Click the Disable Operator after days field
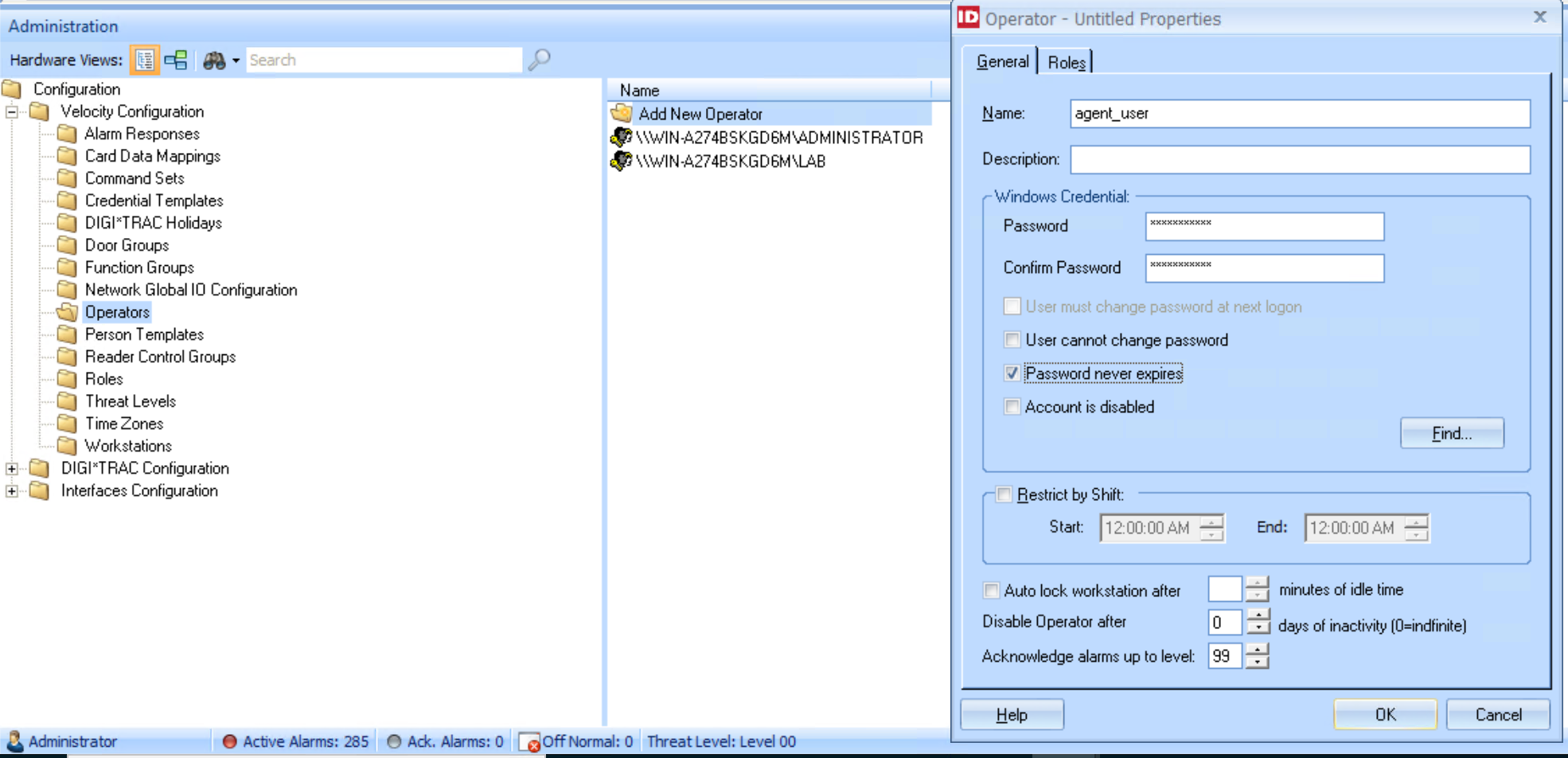 (1226, 623)
